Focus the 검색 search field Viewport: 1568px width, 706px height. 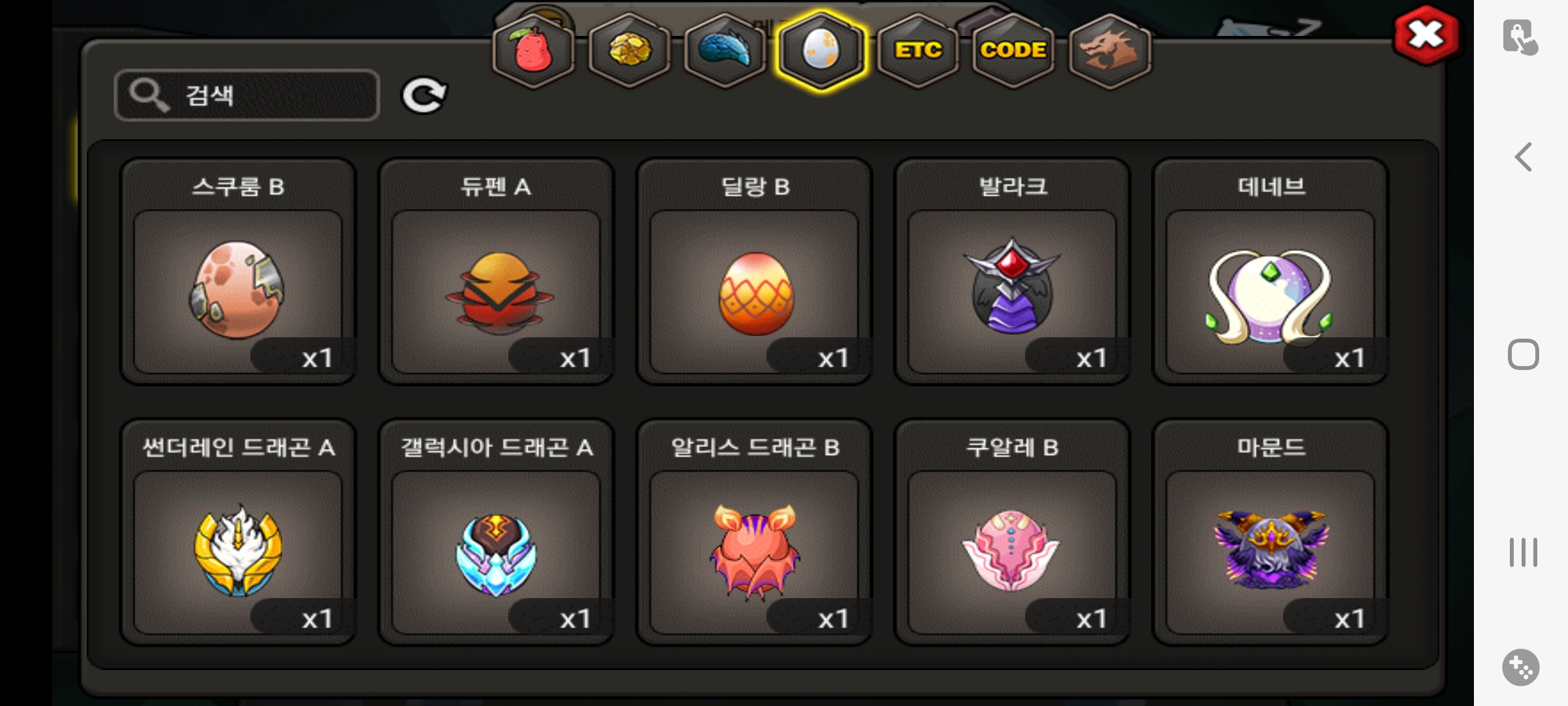click(x=247, y=95)
